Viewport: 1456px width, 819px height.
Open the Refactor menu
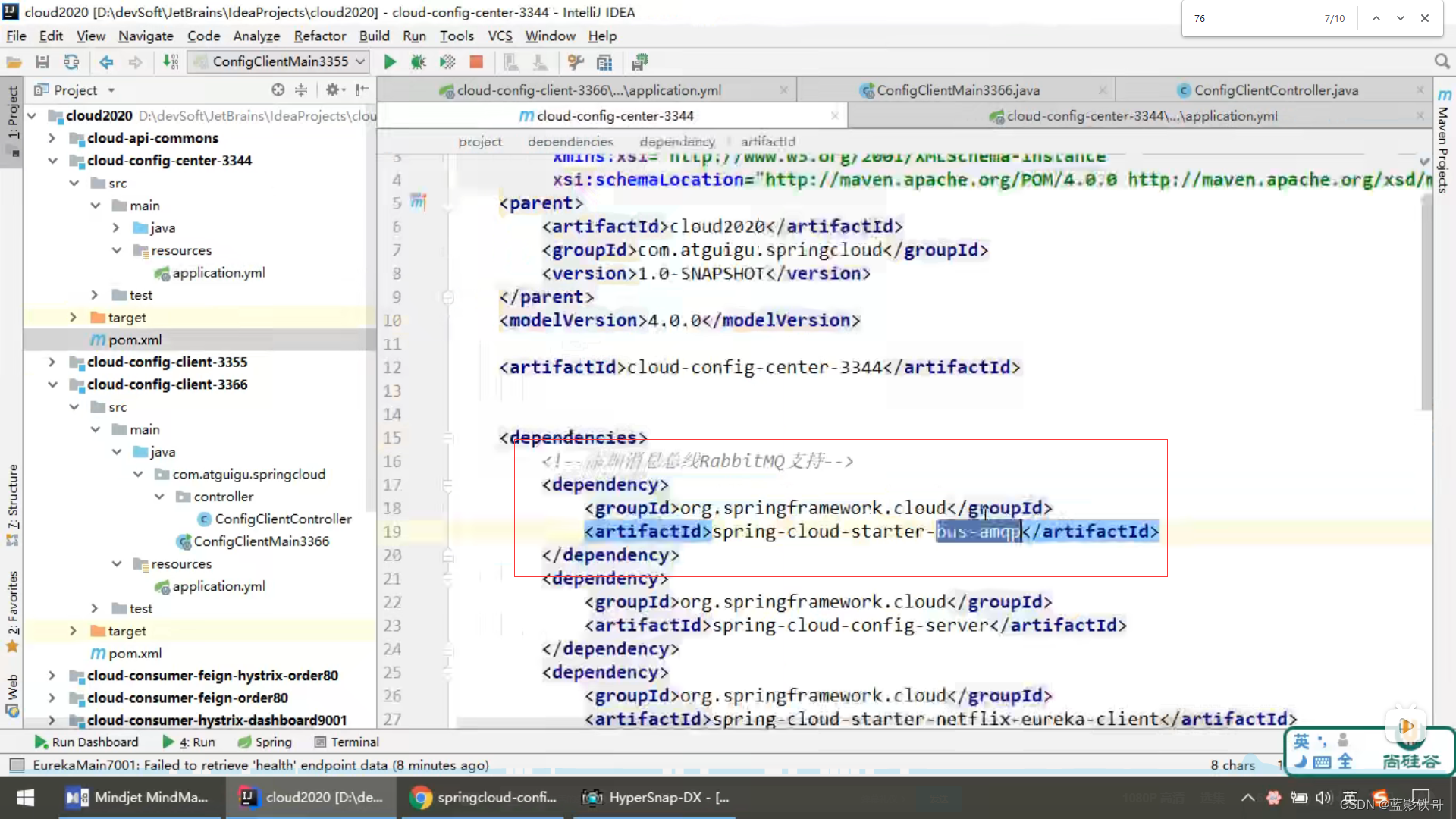[x=319, y=36]
